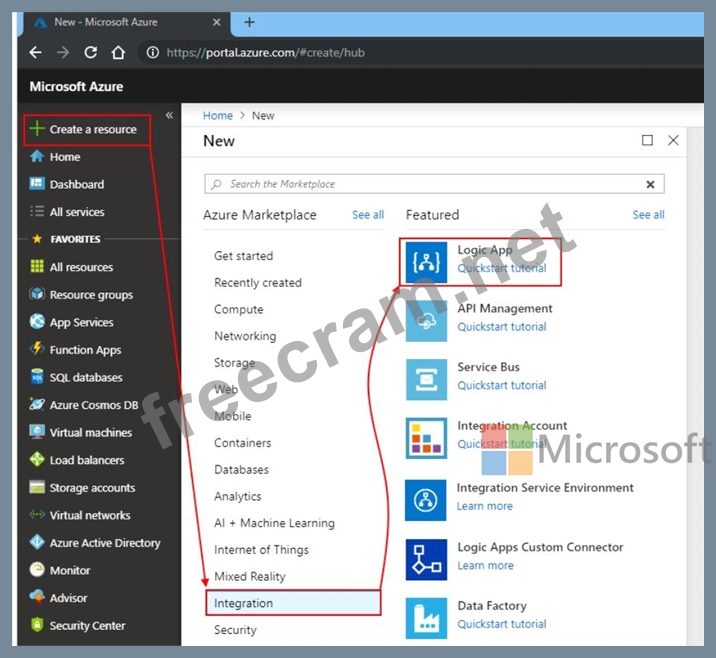
Task: Collapse the left sidebar with chevron
Action: 169,116
